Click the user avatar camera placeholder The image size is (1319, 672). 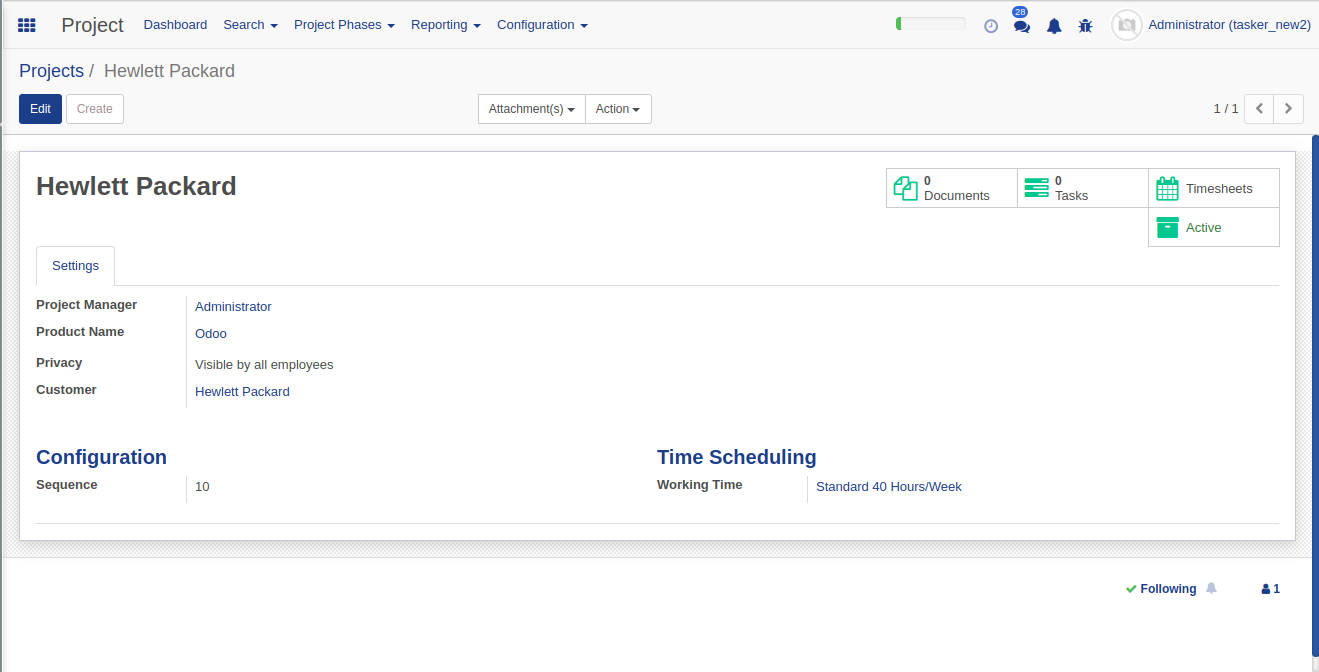pos(1127,25)
